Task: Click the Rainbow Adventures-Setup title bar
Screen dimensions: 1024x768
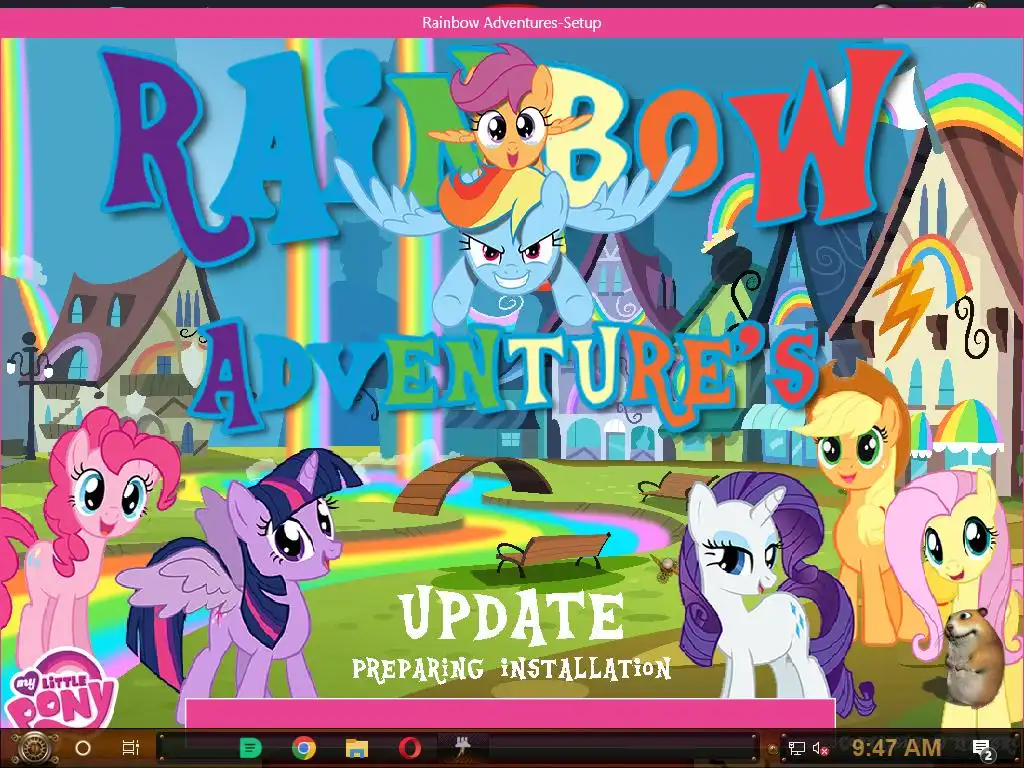Action: pos(512,23)
